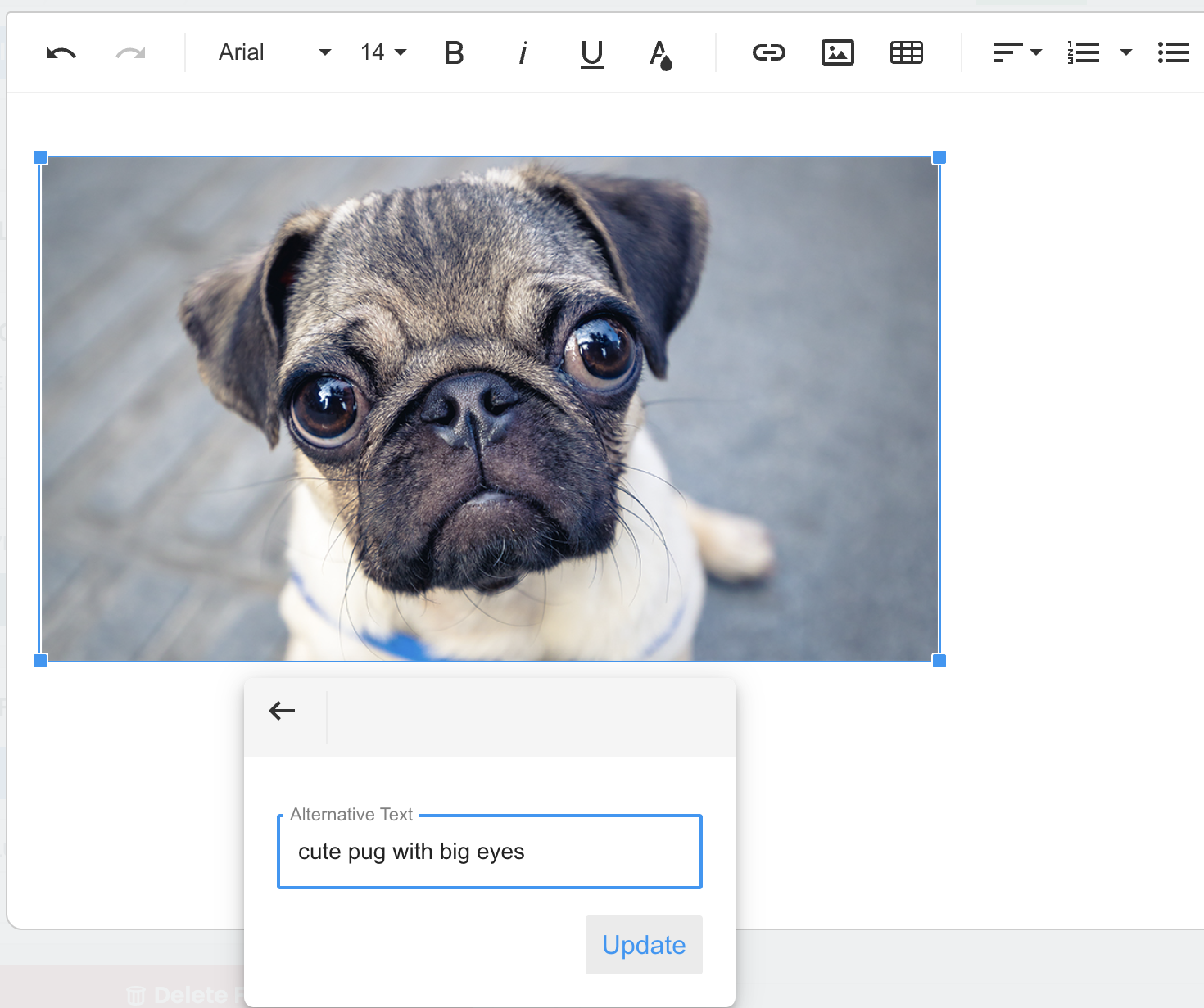This screenshot has height=1008, width=1204.
Task: Apply numbered list formatting
Action: [1084, 53]
